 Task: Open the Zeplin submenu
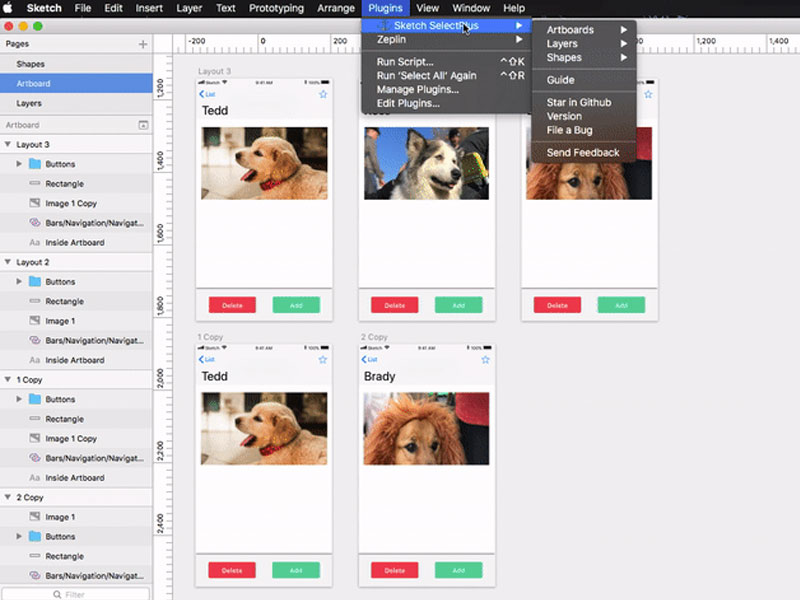(446, 39)
